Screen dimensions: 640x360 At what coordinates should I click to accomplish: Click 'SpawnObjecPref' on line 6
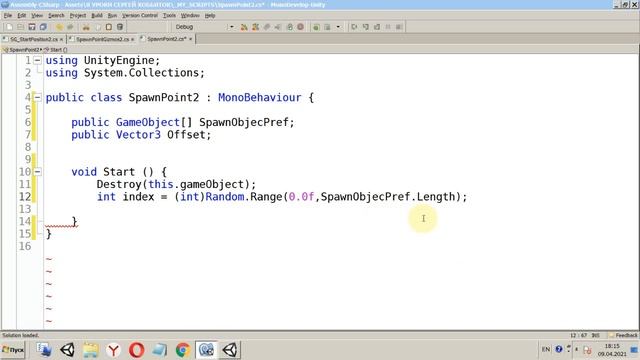(244, 122)
